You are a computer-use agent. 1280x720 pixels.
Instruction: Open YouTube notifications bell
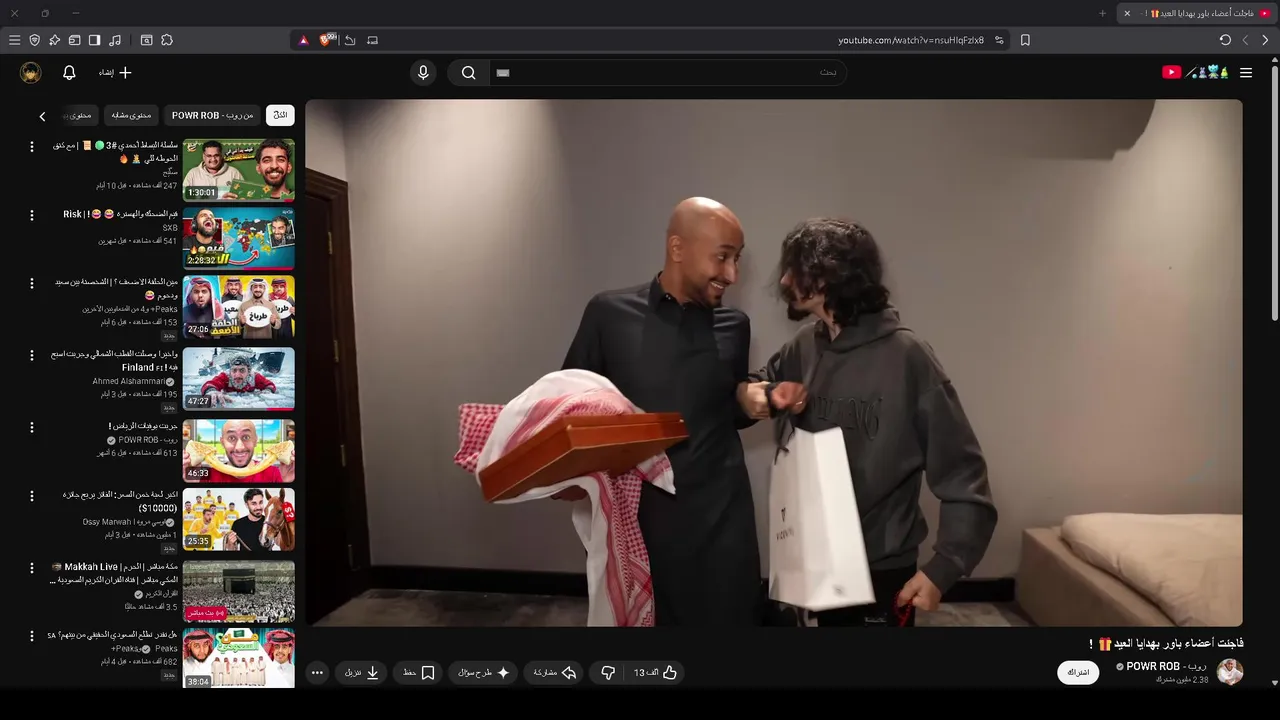(x=69, y=72)
